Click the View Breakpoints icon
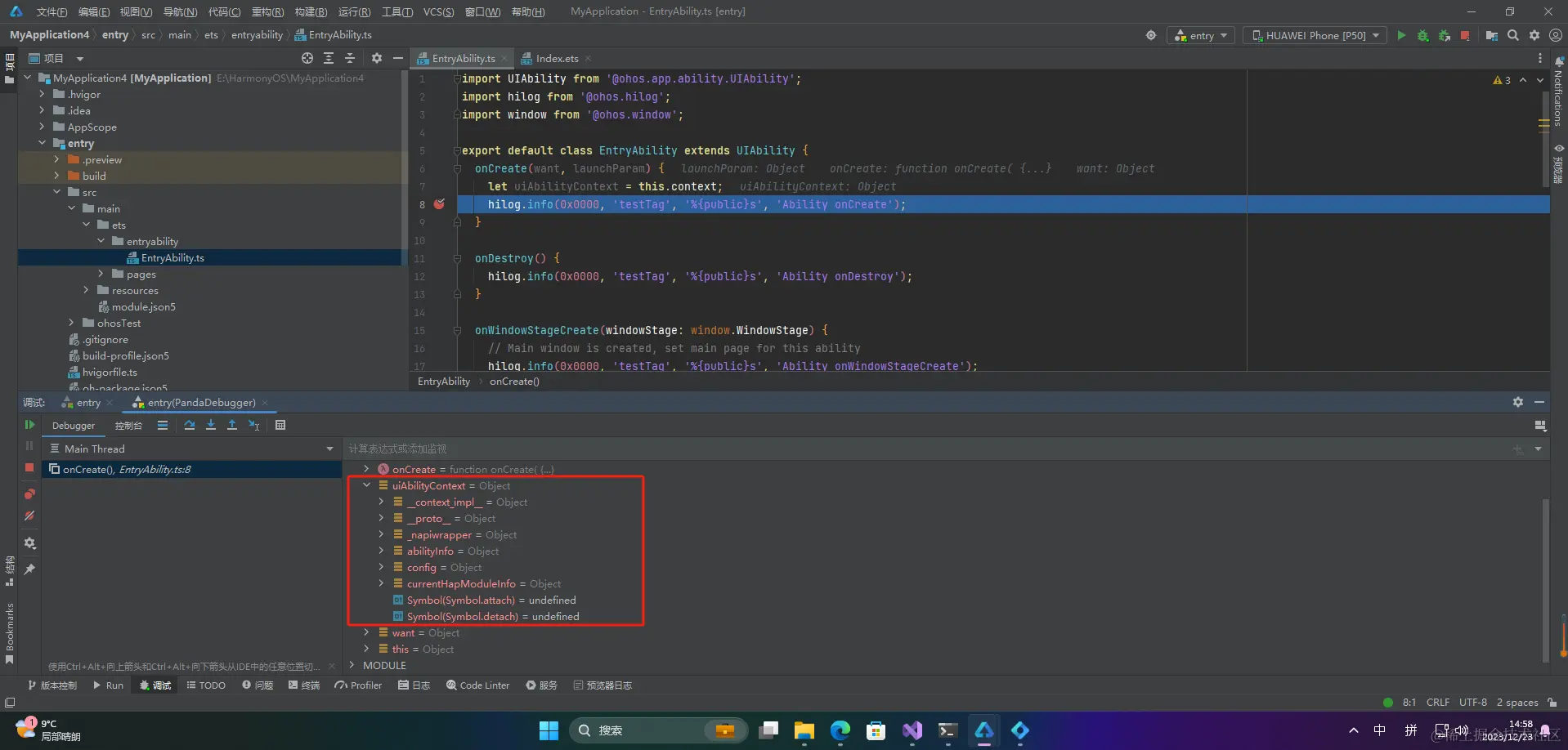This screenshot has height=750, width=1568. (29, 493)
